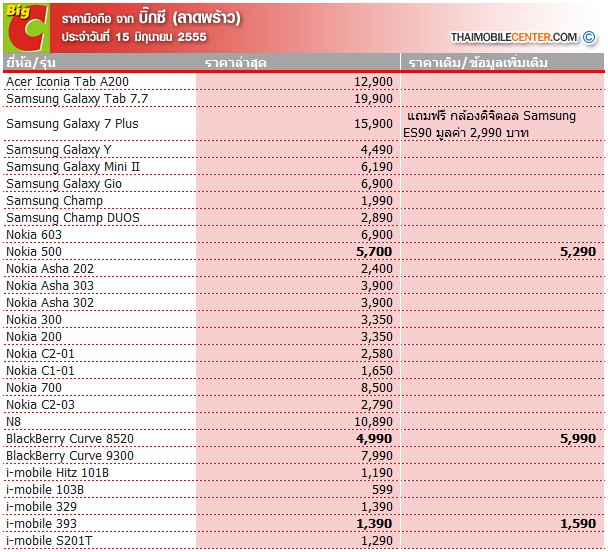The image size is (608, 552).
Task: Select i-mobile S201T model name
Action: click(x=49, y=541)
